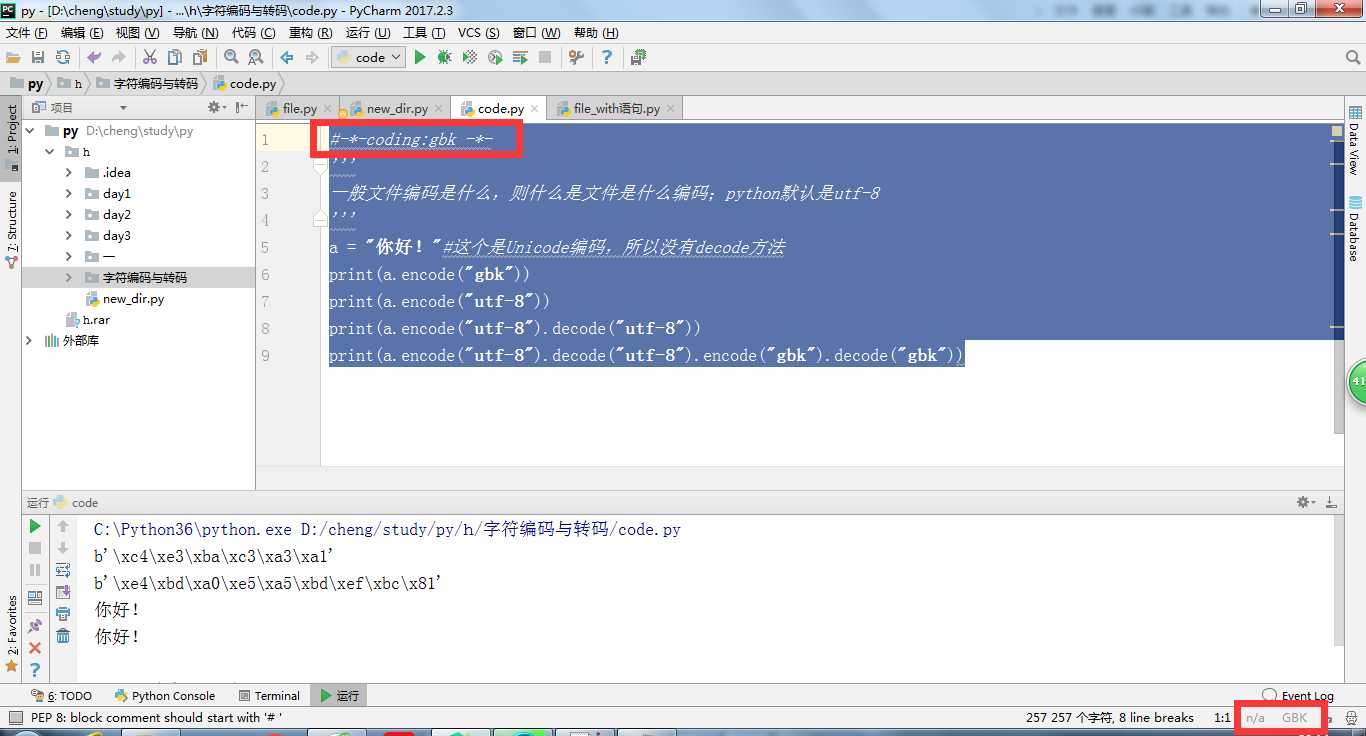This screenshot has height=736, width=1366.
Task: Open the 6: TODO tool window
Action: (x=63, y=696)
